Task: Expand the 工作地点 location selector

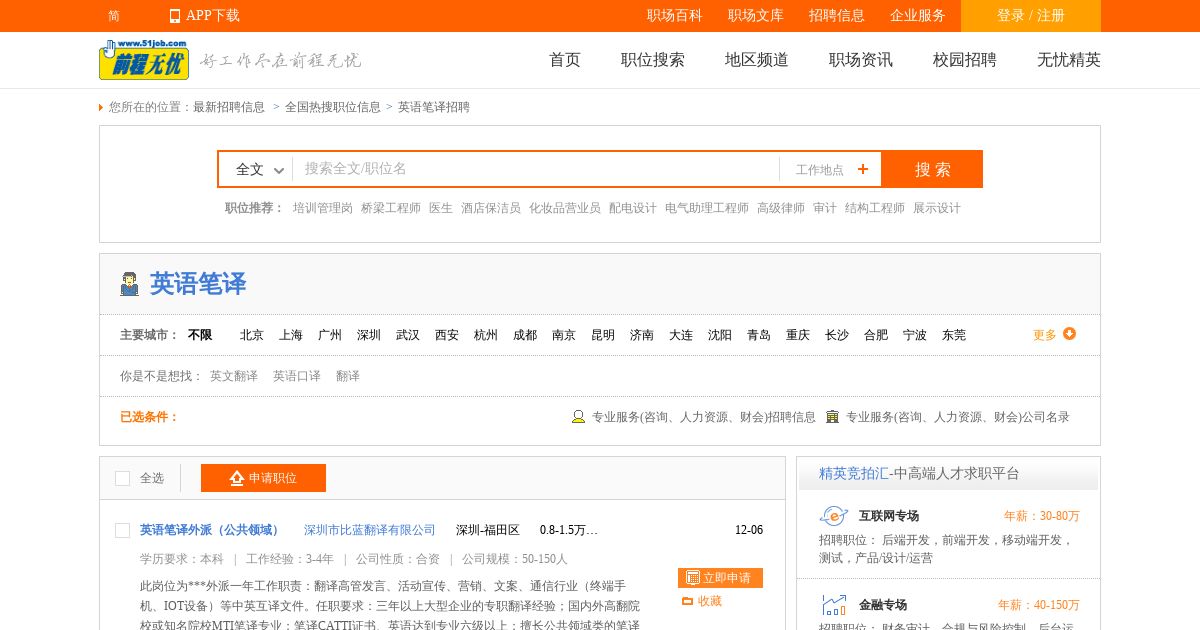Action: pos(820,169)
